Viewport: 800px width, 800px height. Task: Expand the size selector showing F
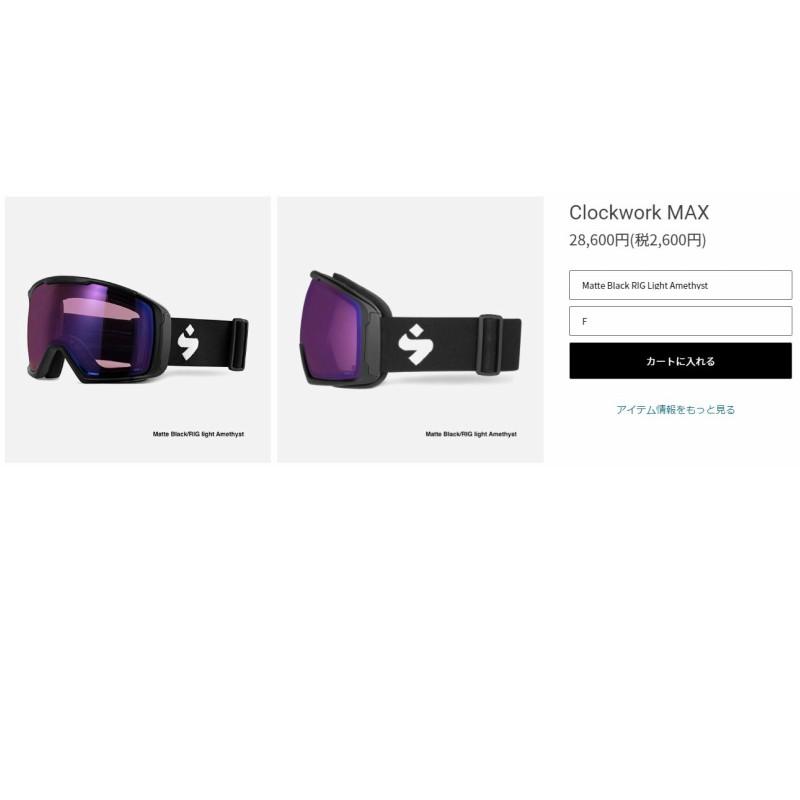(x=680, y=321)
